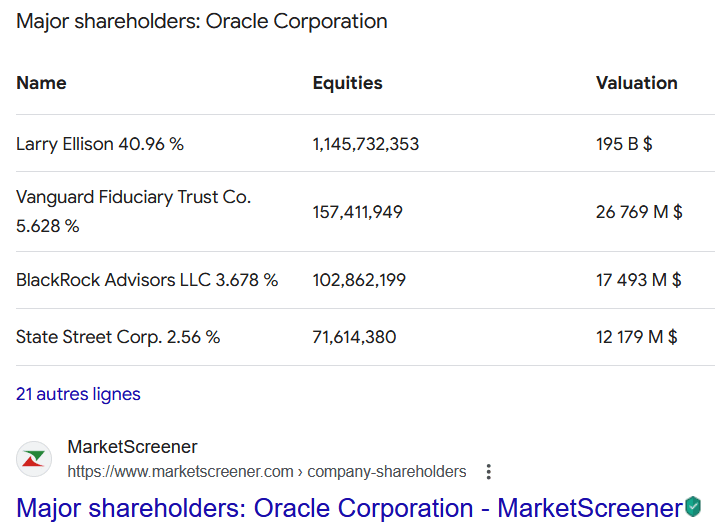Click the MarketScreener favicon logo

coord(34,459)
